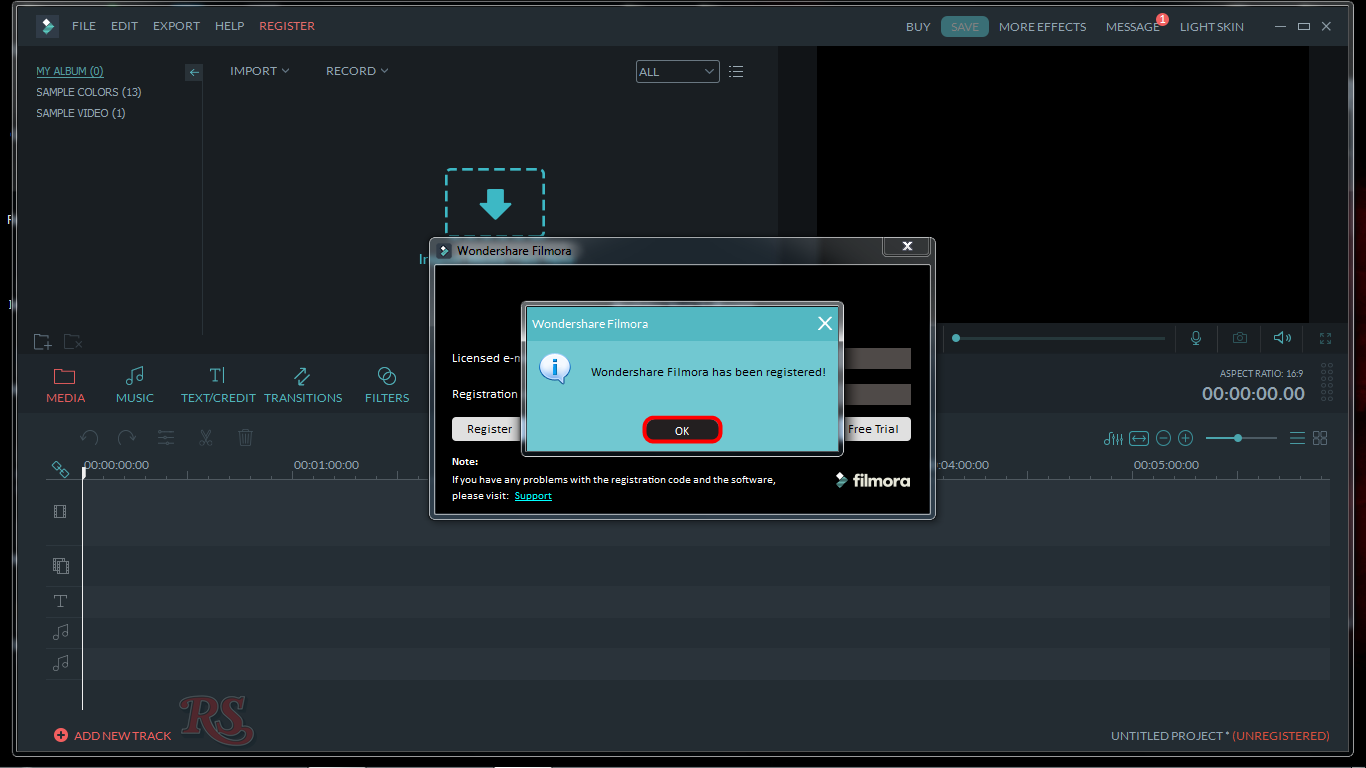Viewport: 1366px width, 768px height.
Task: Click the timeline zoom slider
Action: pos(1241,438)
